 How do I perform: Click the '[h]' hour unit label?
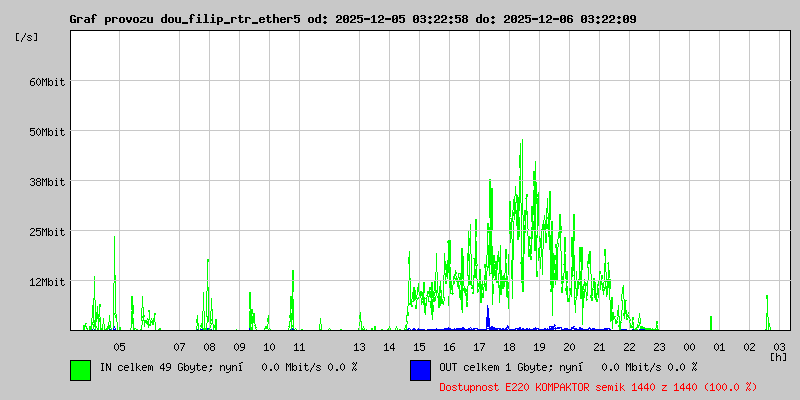click(x=779, y=357)
